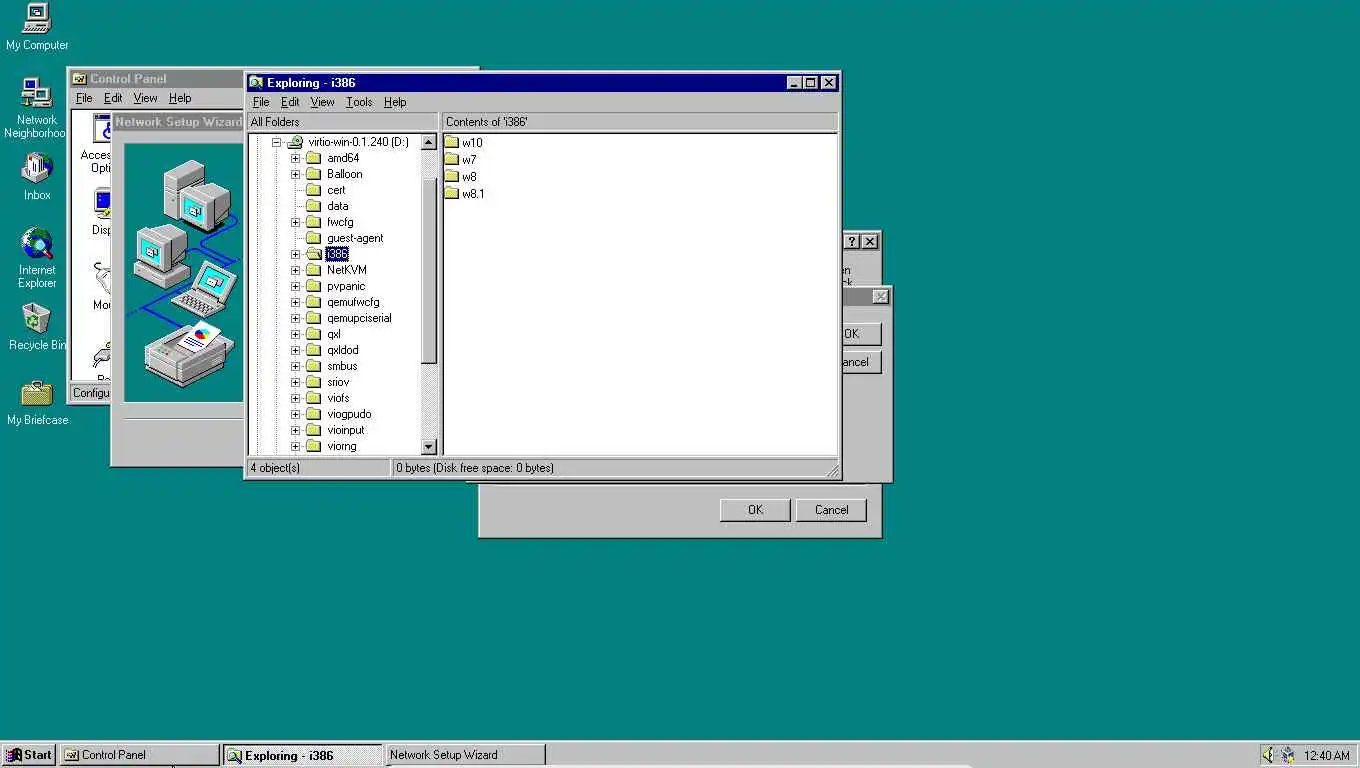Select the viogpudo folder in tree
Screen dimensions: 1360x768
349,414
